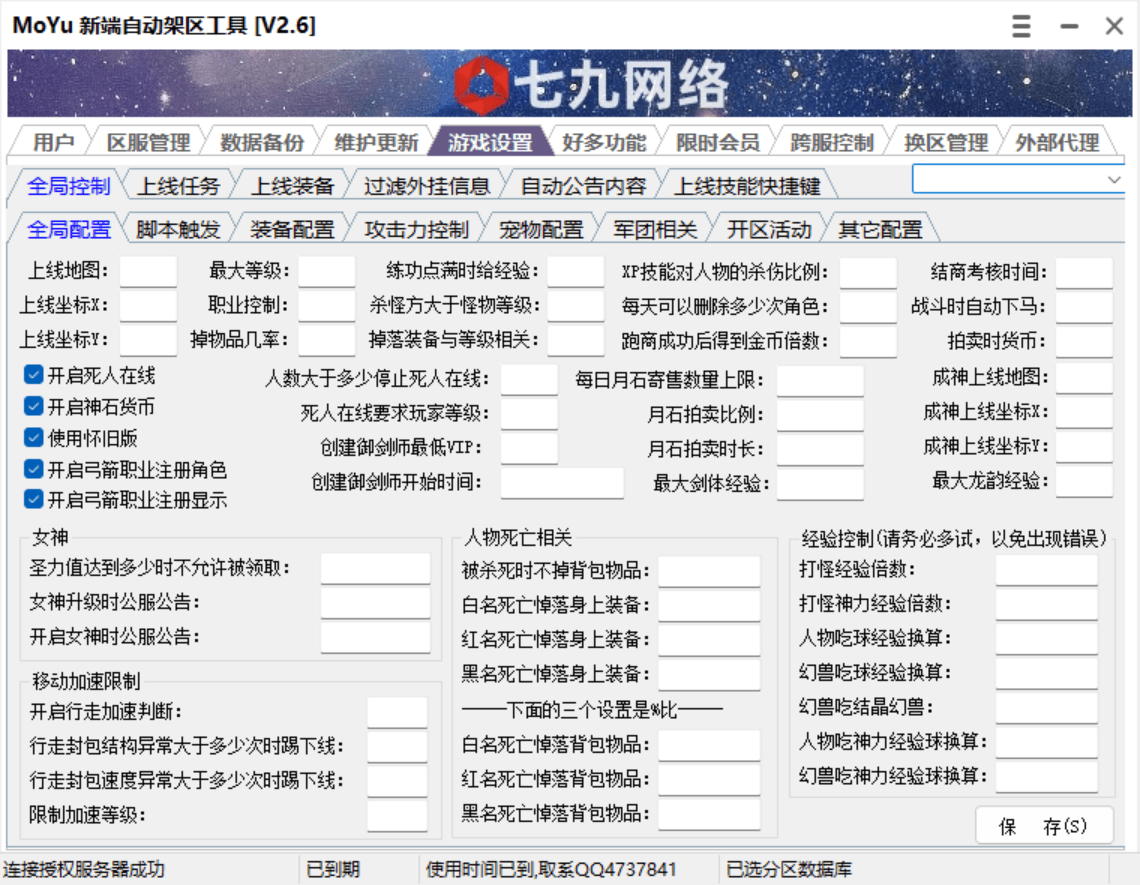Click the 保存 button
Image resolution: width=1140 pixels, height=885 pixels.
point(1043,826)
